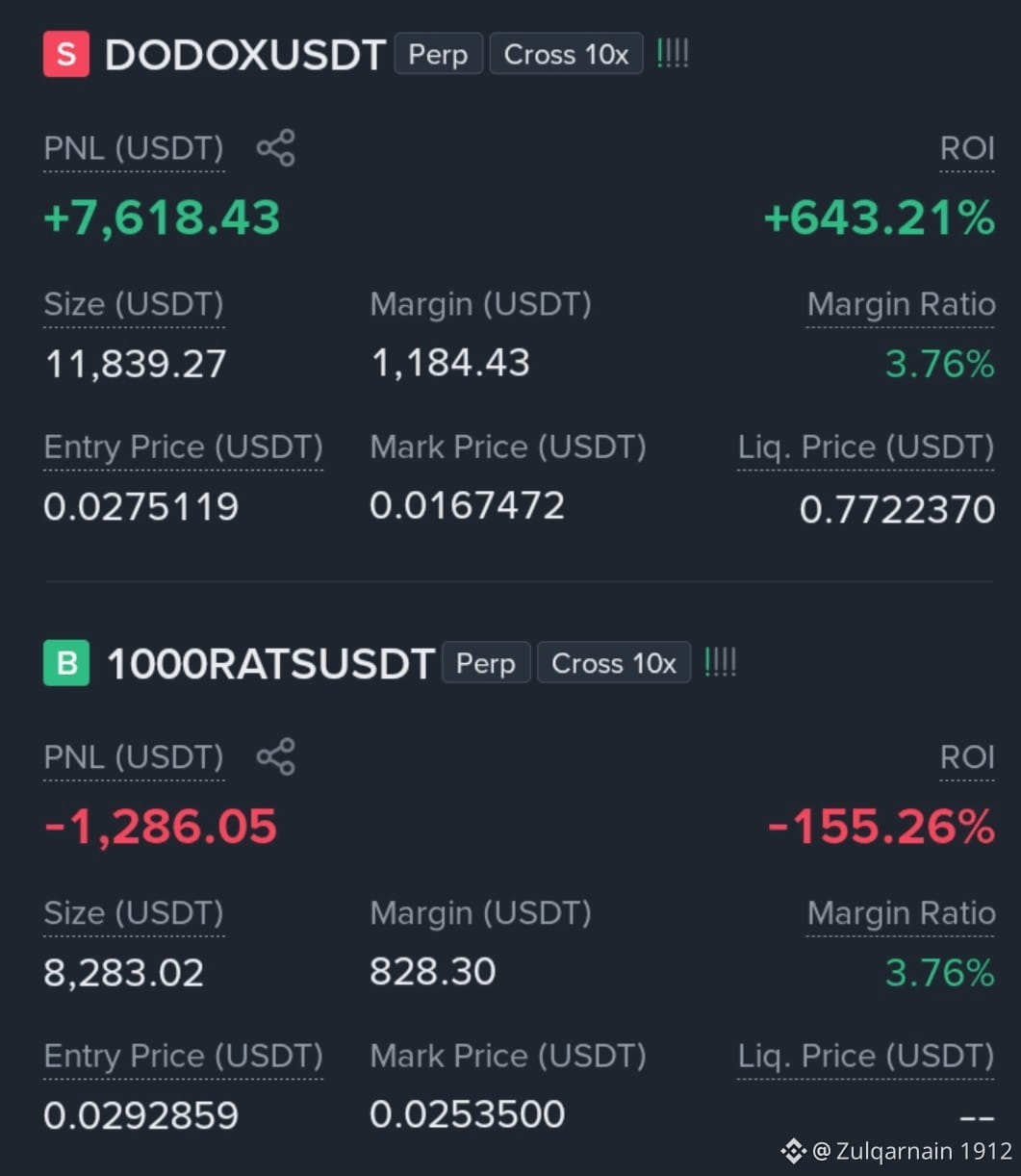1021x1176 pixels.
Task: Click the DODOXUSDT Size (USDT) label
Action: 134,304
